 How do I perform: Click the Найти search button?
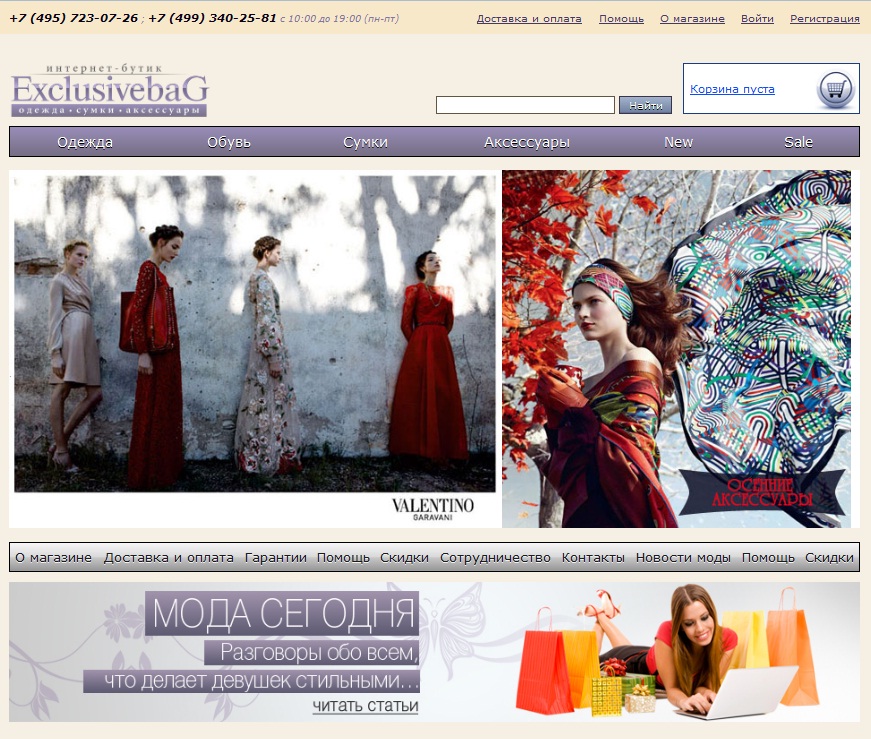645,105
